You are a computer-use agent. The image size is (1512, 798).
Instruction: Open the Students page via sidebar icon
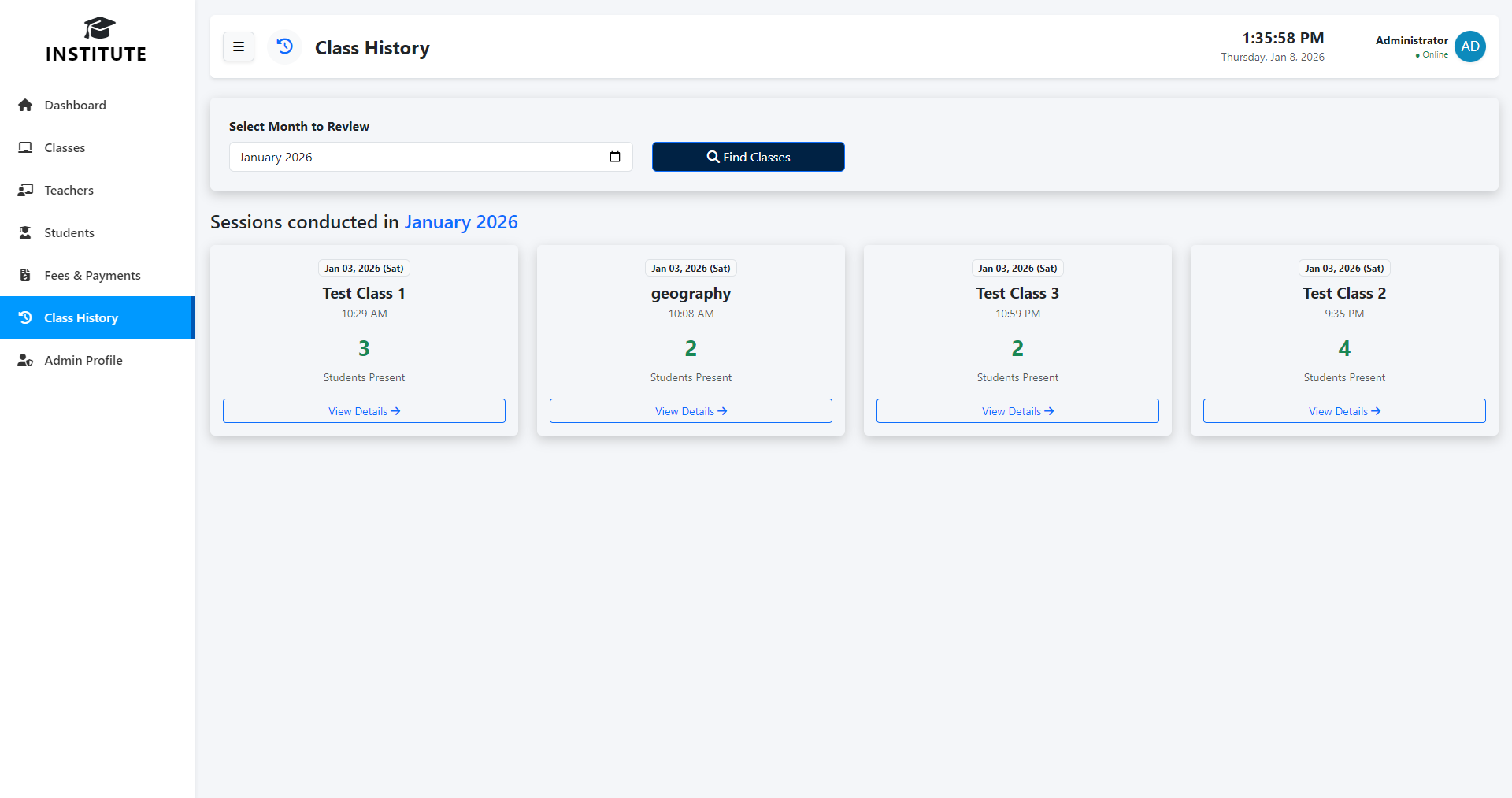click(x=25, y=233)
